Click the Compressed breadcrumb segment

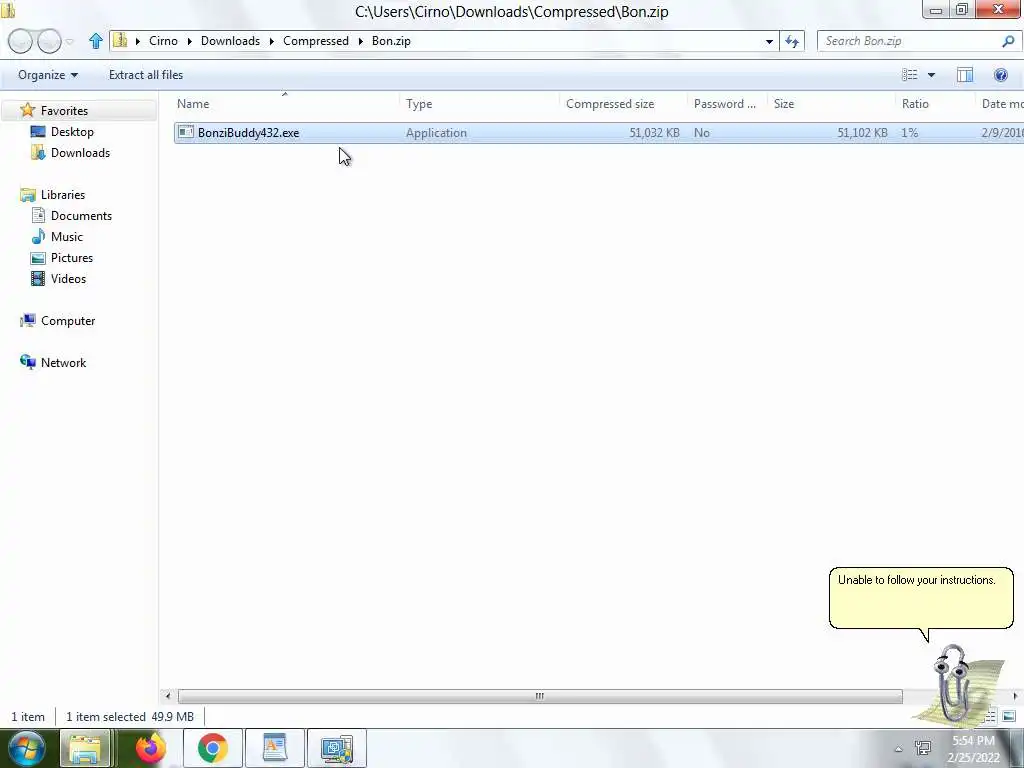315,40
